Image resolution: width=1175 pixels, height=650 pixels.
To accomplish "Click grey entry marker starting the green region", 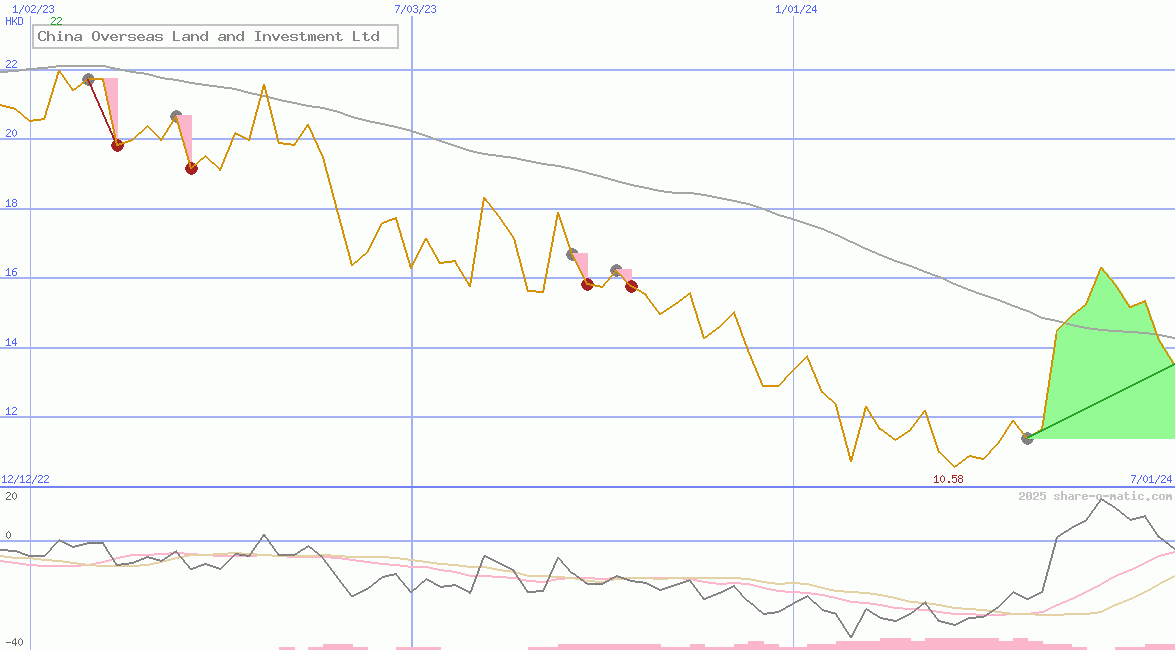I will (1027, 438).
